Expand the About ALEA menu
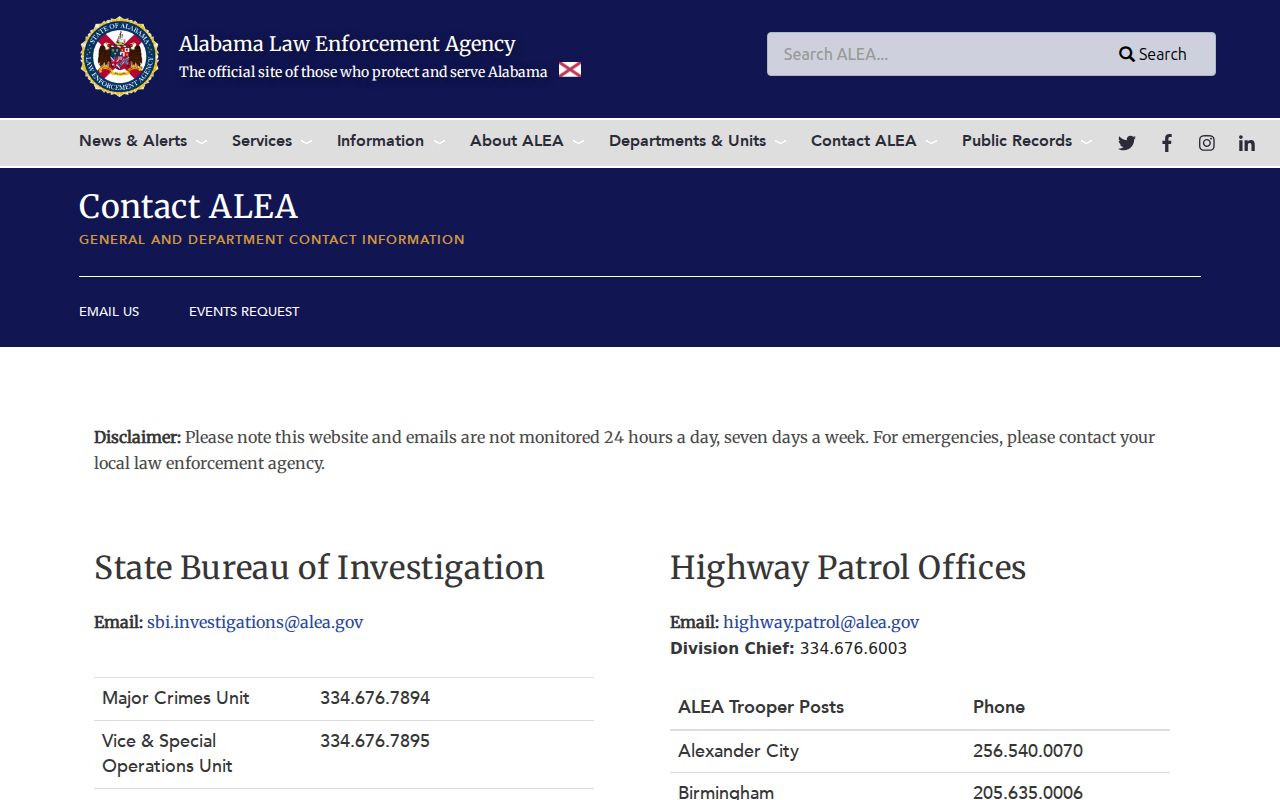Screen dimensions: 1280x800 pos(527,141)
